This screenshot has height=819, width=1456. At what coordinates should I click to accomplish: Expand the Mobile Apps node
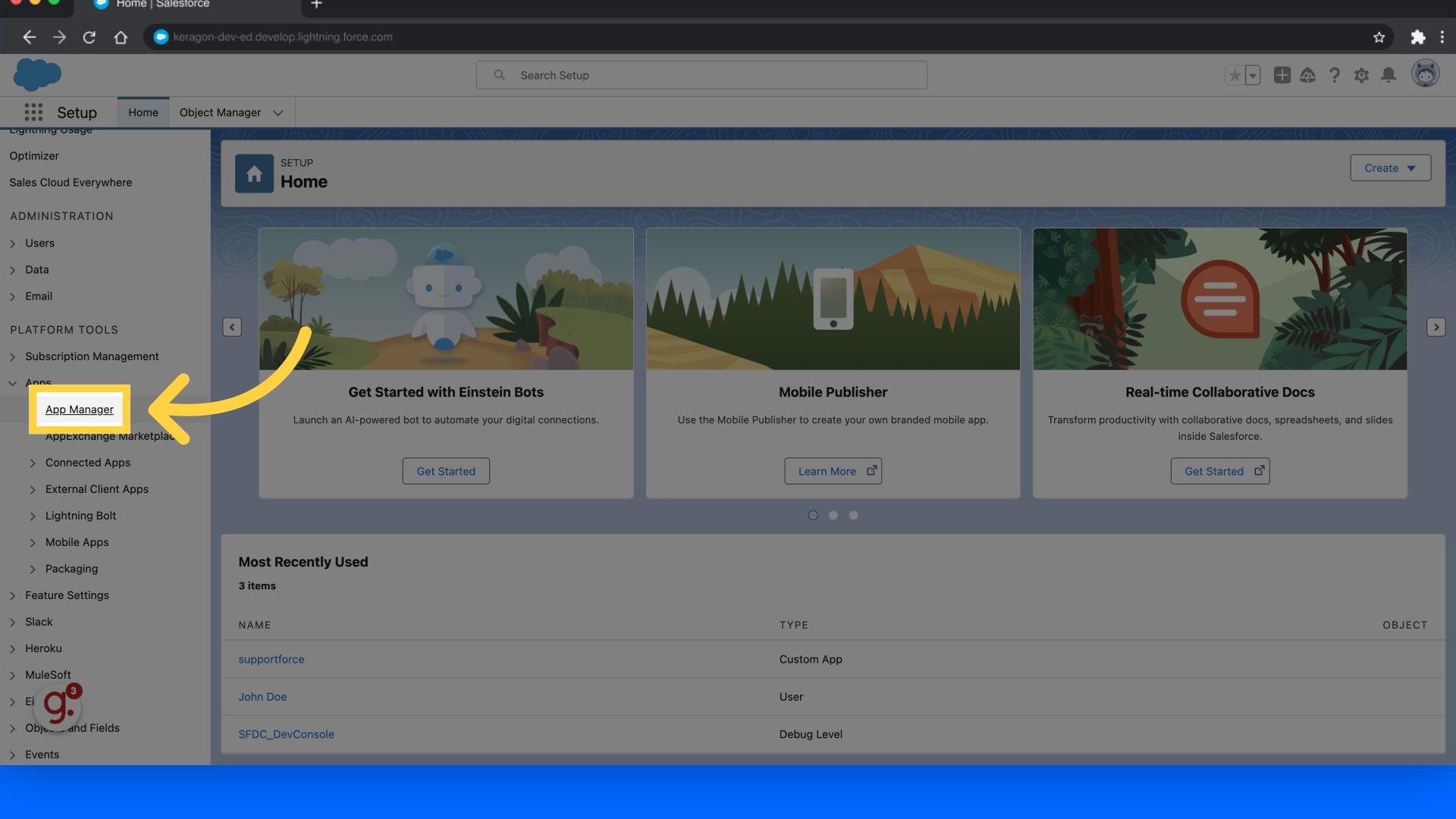[x=33, y=543]
